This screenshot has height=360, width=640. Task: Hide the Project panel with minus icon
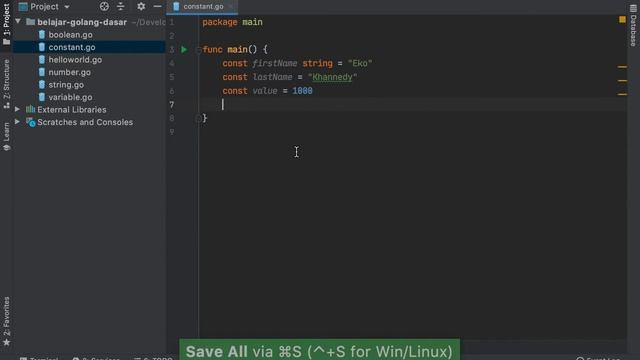157,6
